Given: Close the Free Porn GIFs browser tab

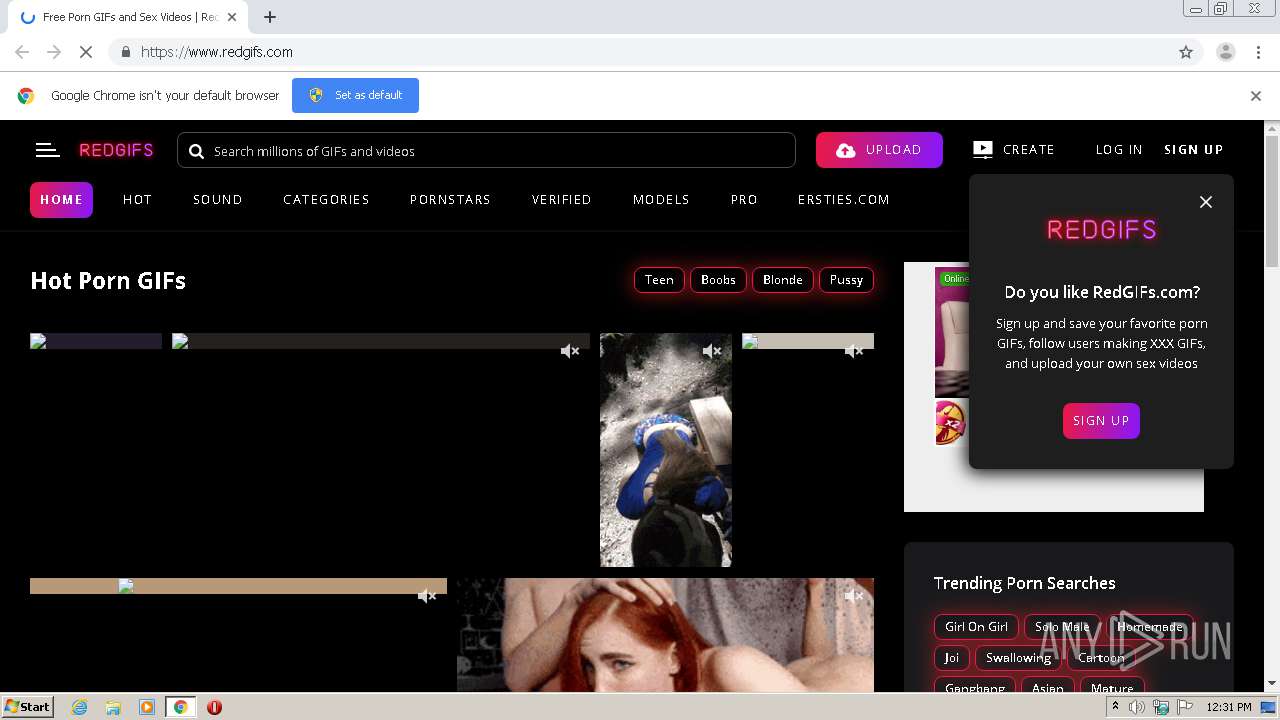Looking at the screenshot, I should click(232, 17).
